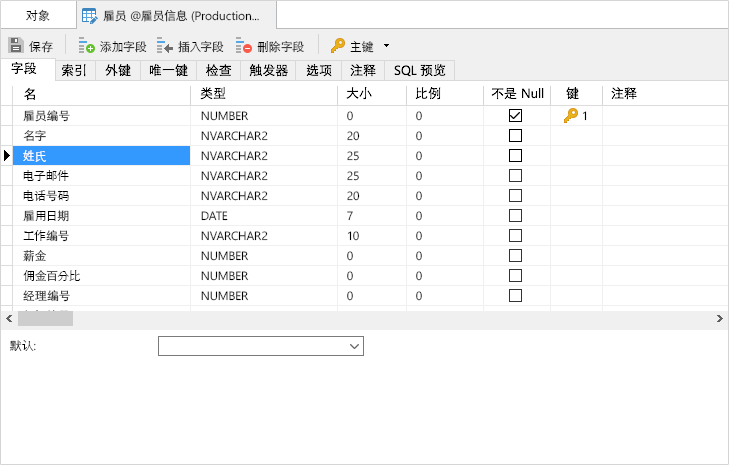Switch to the 索引 tab
This screenshot has width=729, height=465.
[74, 70]
